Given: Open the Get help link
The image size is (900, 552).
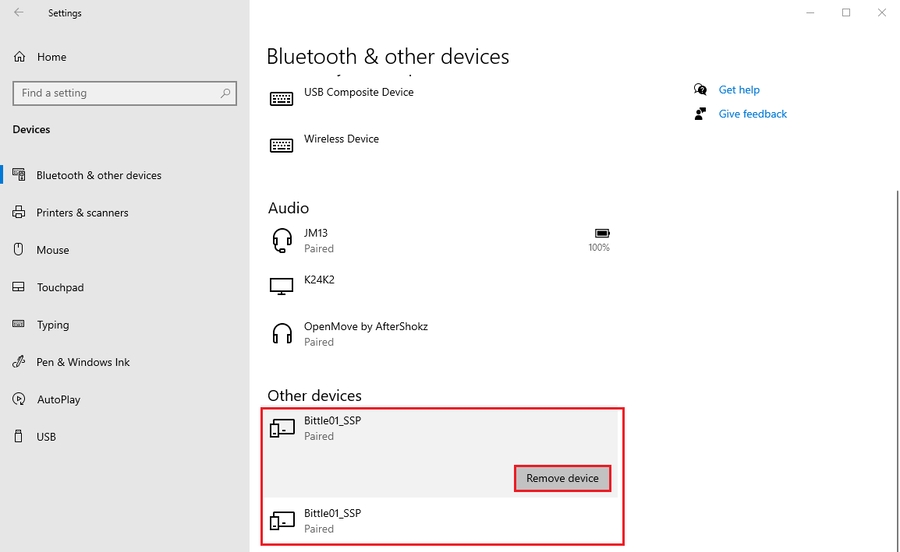Looking at the screenshot, I should [739, 90].
